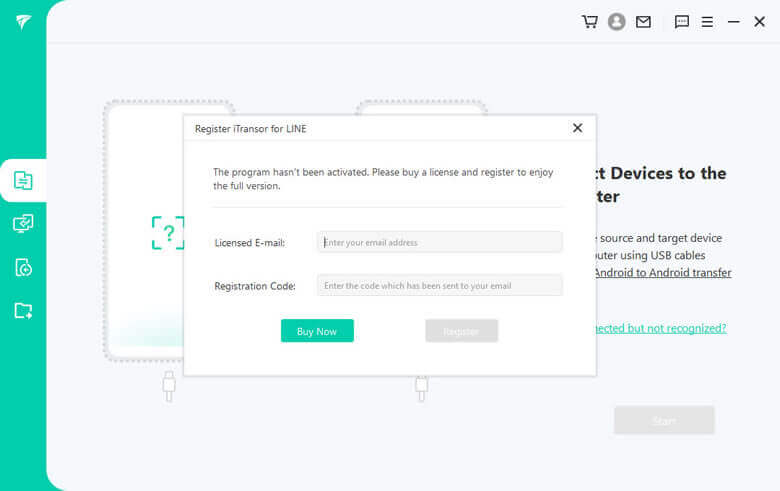Focus the Licensed E-mail input field
Image resolution: width=780 pixels, height=491 pixels.
440,242
